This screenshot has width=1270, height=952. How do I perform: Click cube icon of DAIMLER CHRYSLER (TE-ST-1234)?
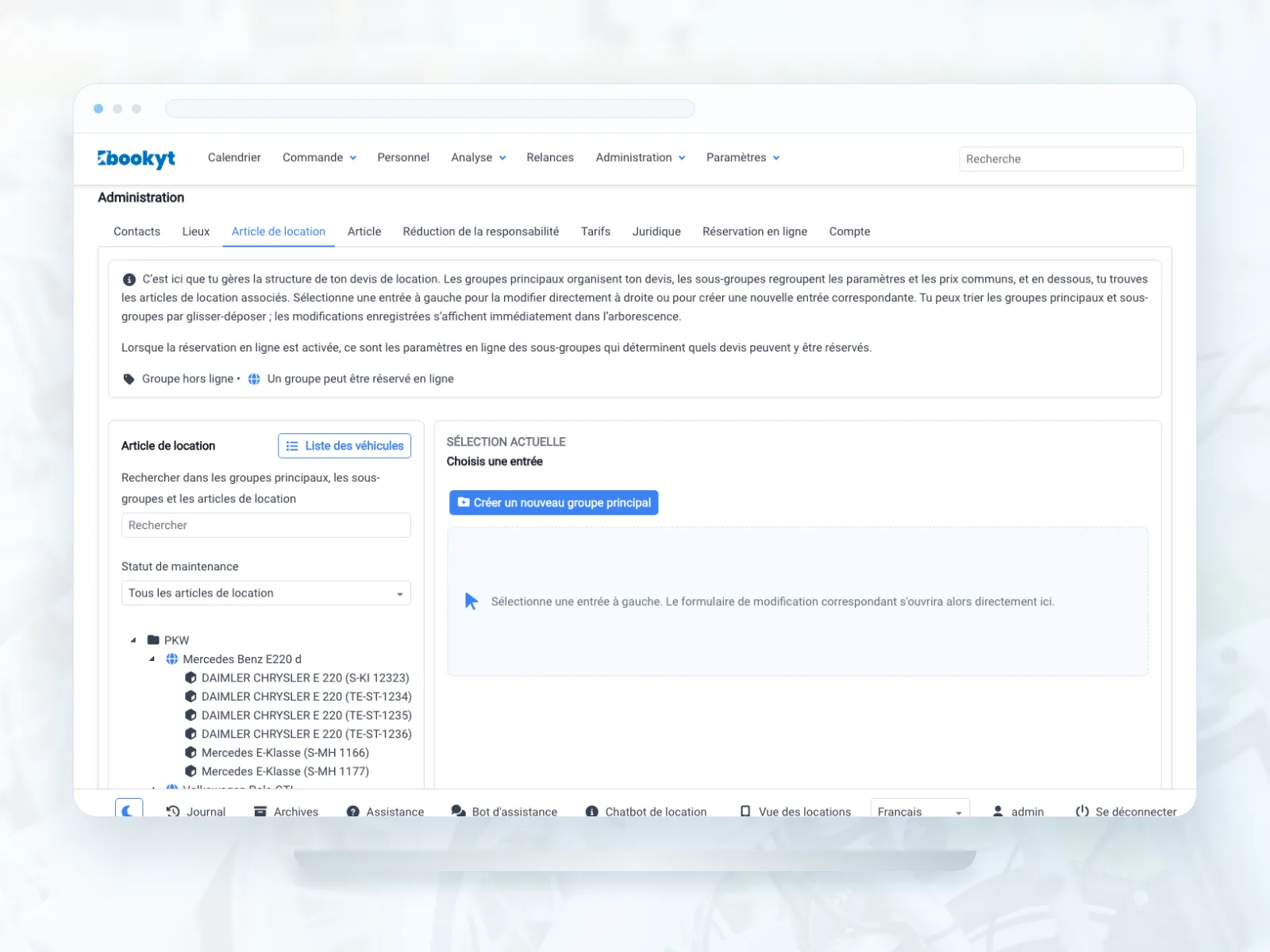point(190,697)
